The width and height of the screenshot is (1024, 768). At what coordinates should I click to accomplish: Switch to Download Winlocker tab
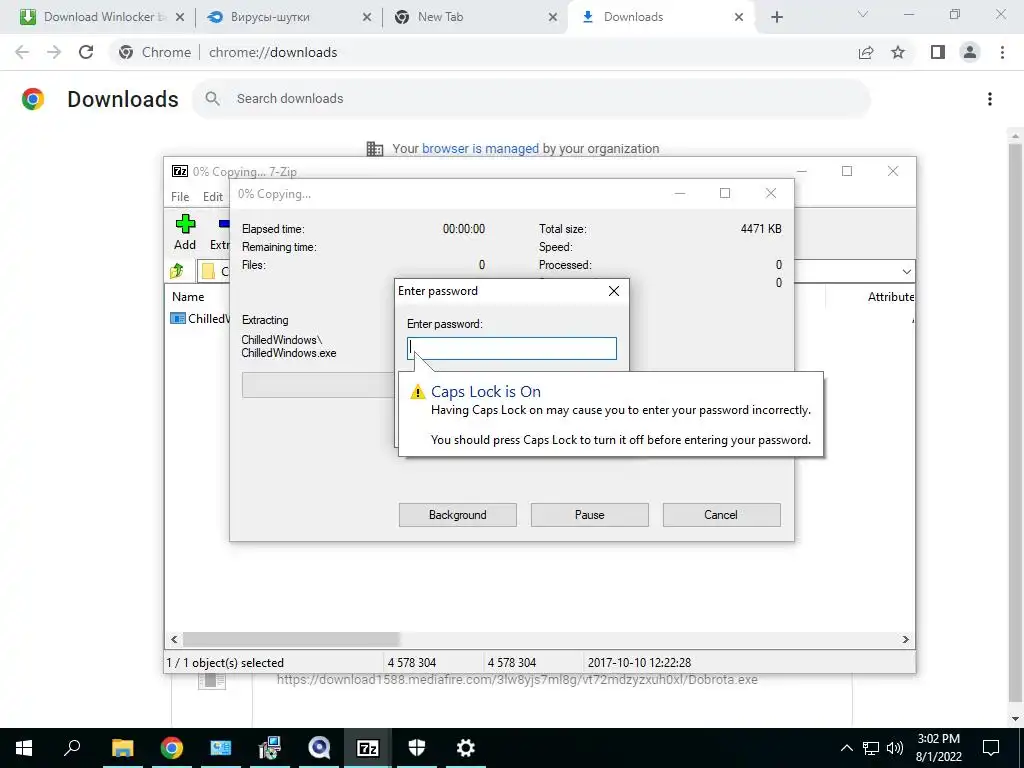click(101, 17)
